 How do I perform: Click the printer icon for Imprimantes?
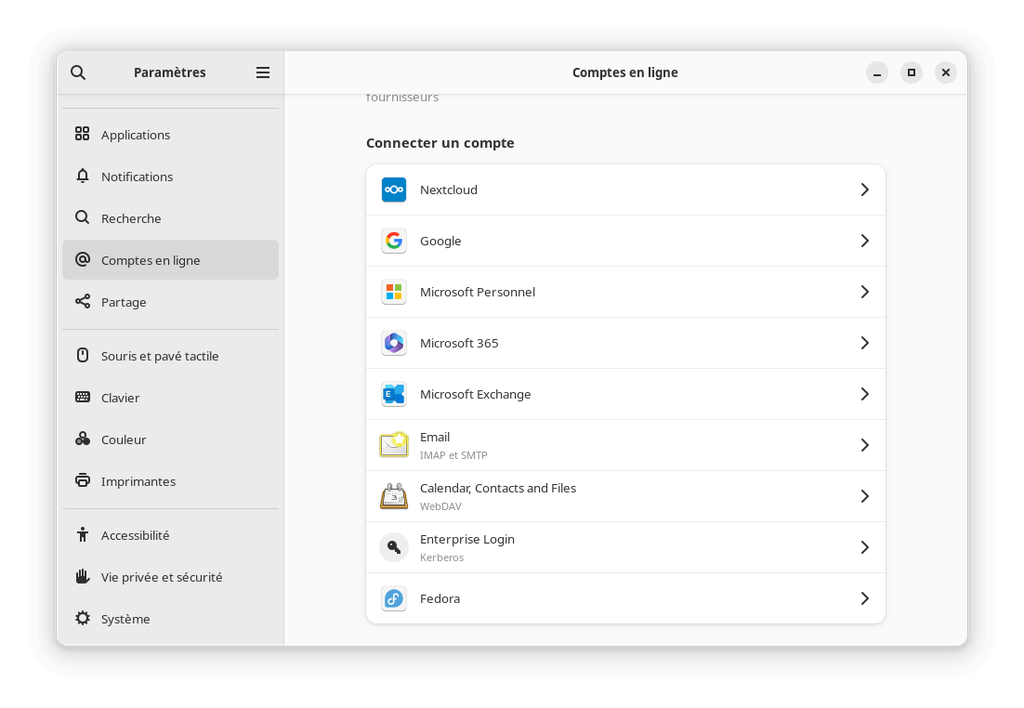(x=82, y=481)
